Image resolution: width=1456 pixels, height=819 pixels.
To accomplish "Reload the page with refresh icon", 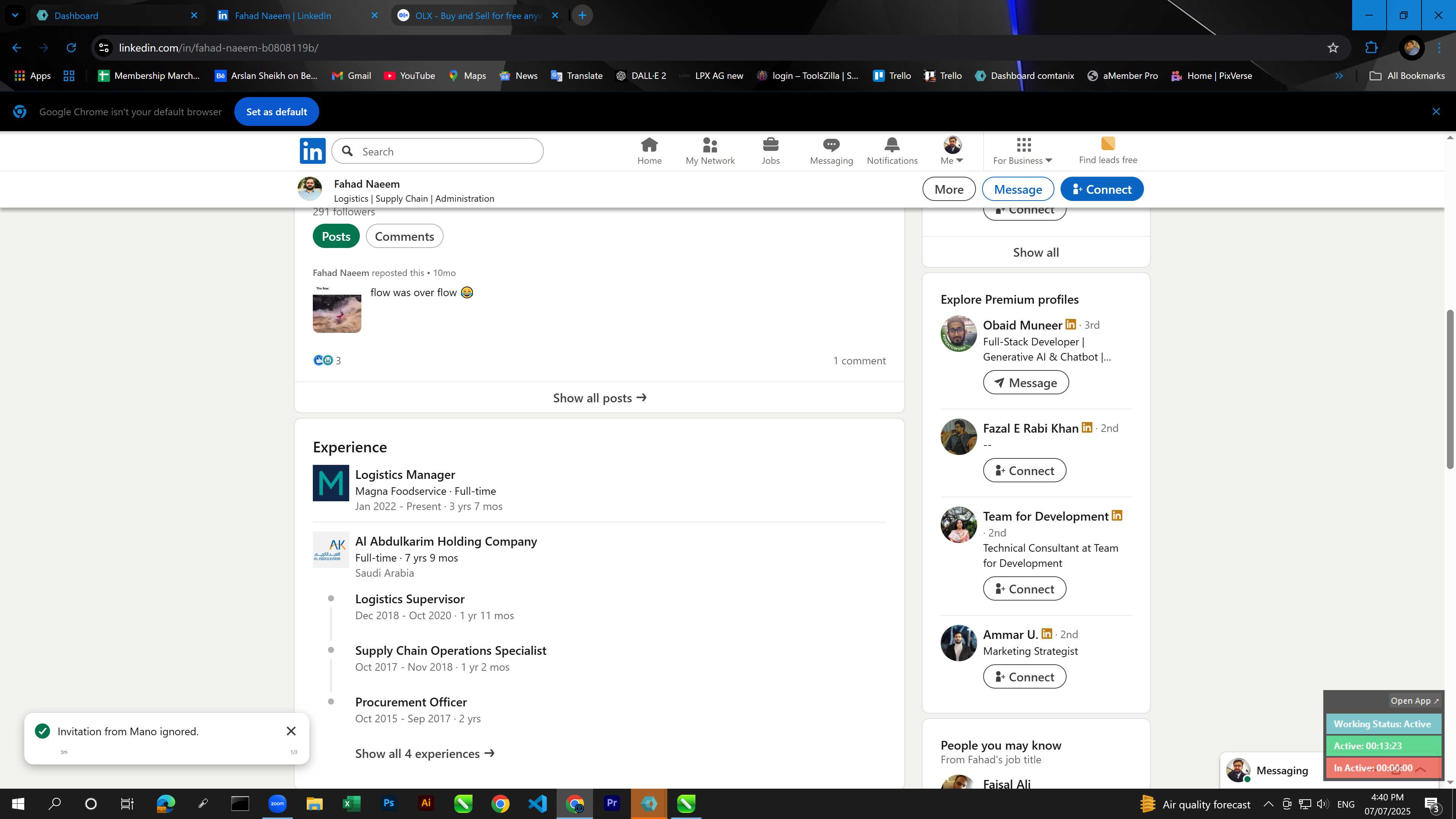I will tap(71, 48).
